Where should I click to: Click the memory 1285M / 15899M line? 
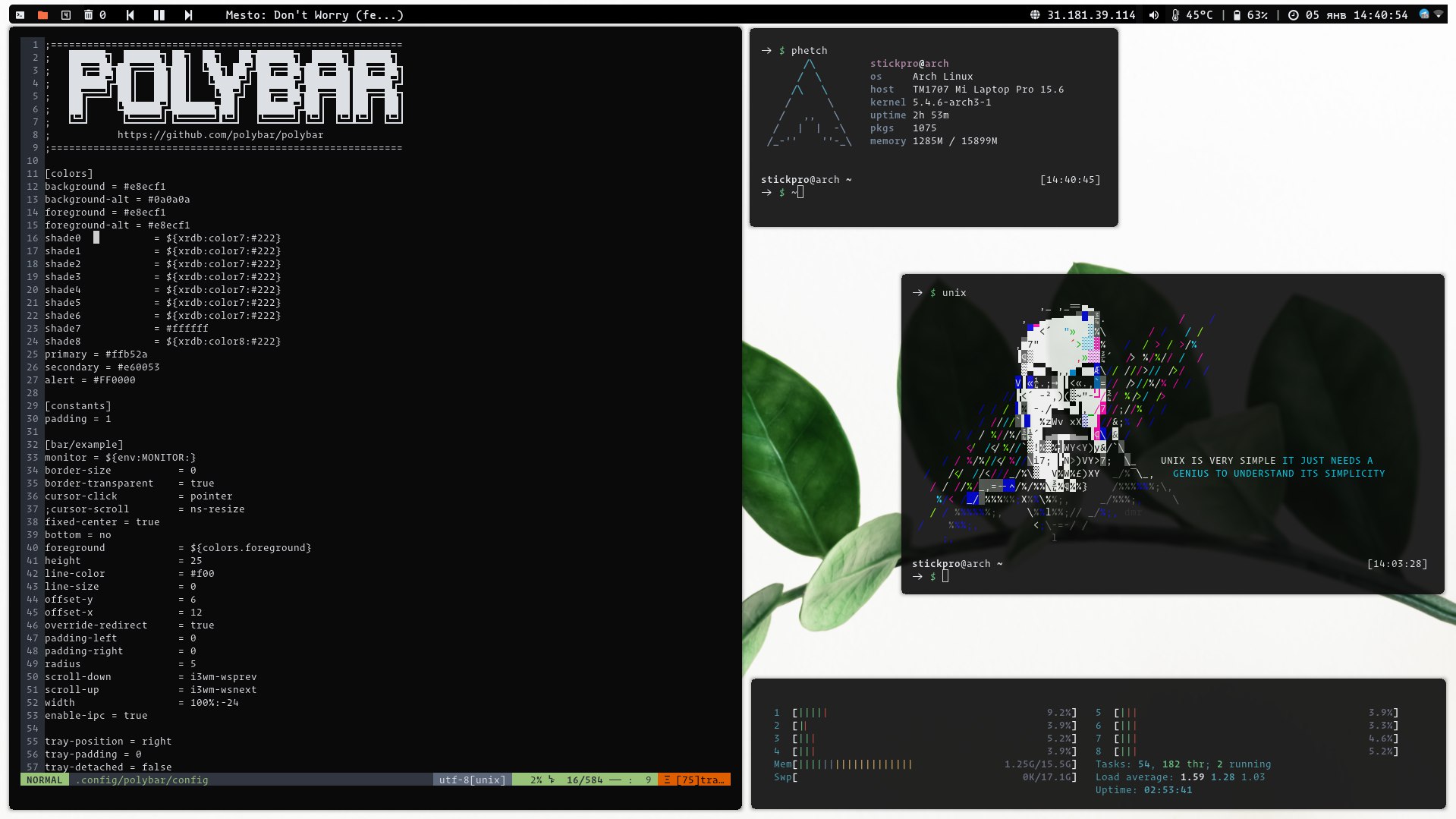(933, 140)
